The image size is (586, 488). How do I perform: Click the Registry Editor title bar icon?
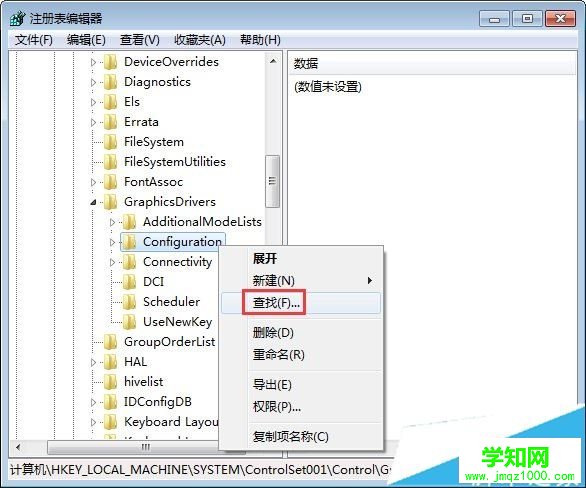[18, 18]
